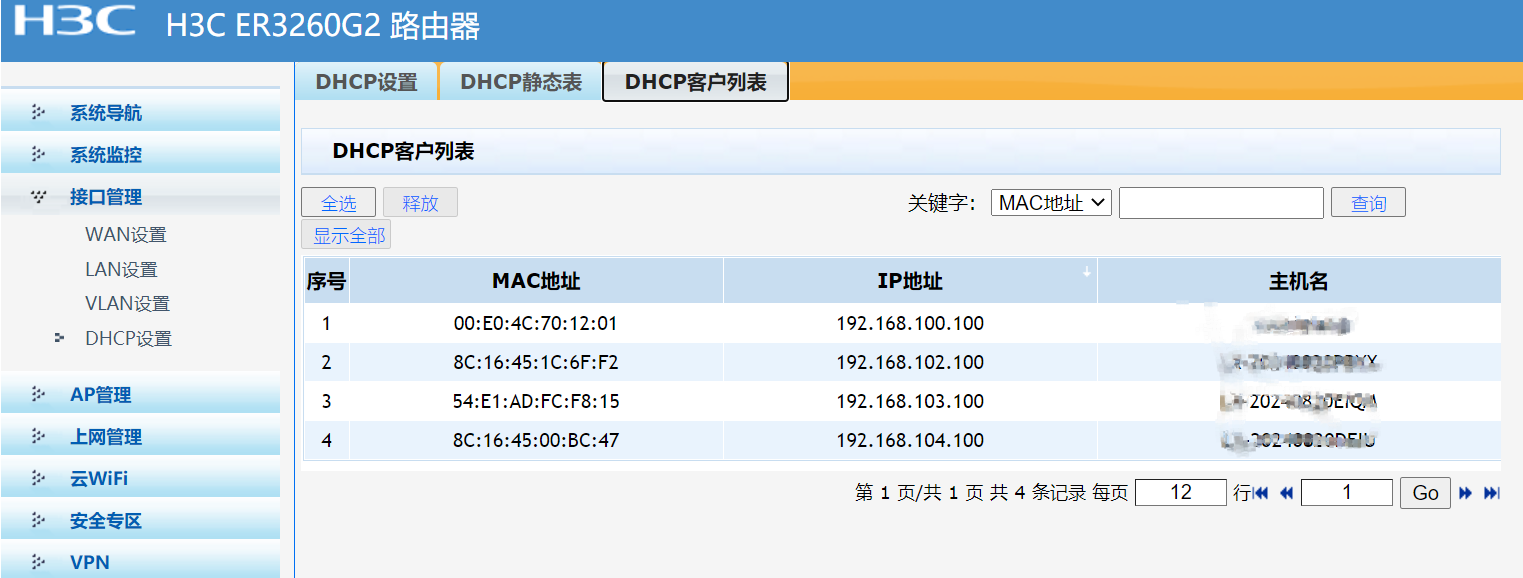Screen dimensions: 1523x578
Task: Expand 云WiFi menu section
Action: coord(141,478)
